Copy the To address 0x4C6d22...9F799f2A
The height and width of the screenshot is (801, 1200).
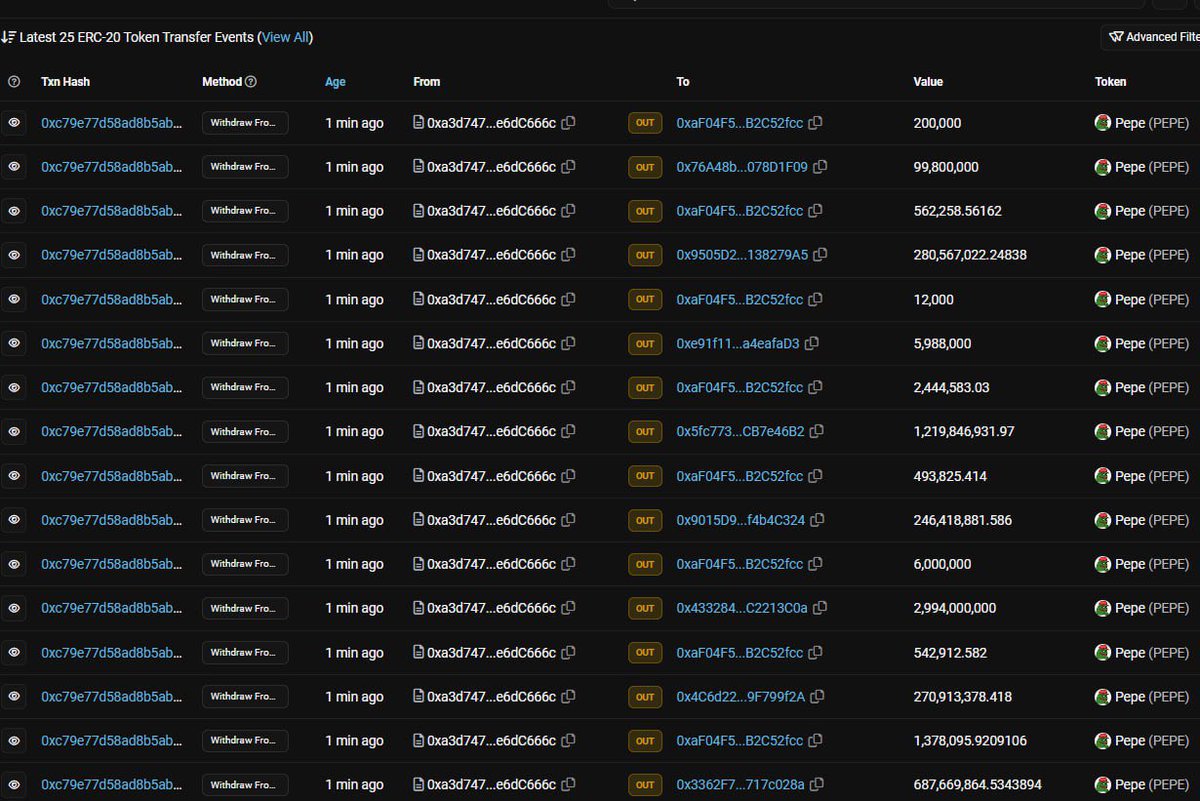[818, 697]
